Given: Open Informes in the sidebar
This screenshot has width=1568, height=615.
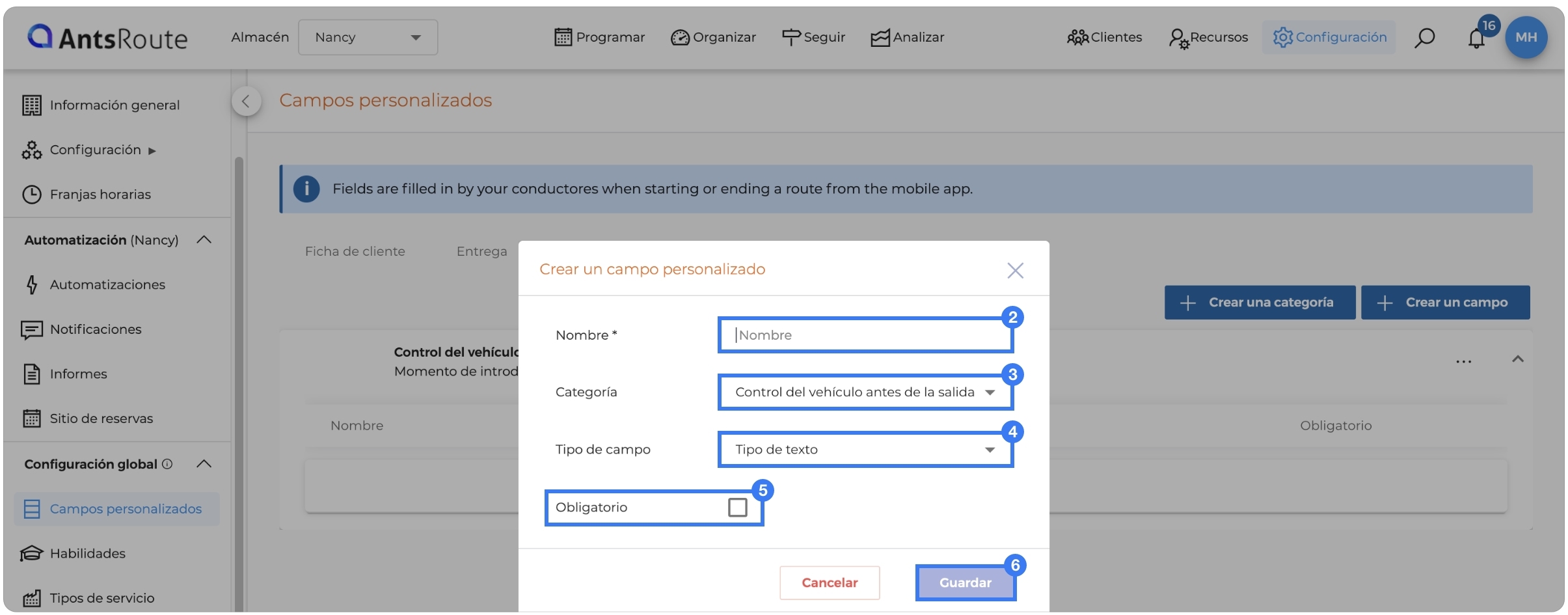Looking at the screenshot, I should click(78, 374).
